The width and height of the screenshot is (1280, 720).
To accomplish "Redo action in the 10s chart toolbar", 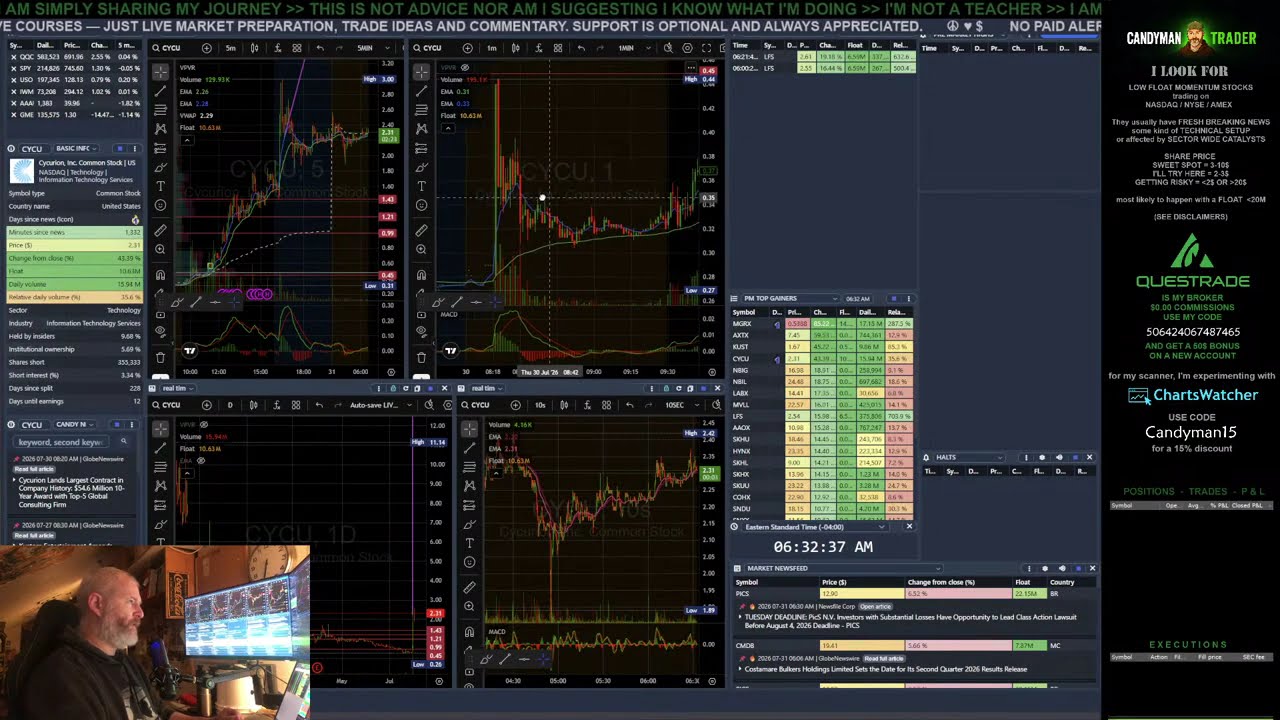I will [649, 405].
